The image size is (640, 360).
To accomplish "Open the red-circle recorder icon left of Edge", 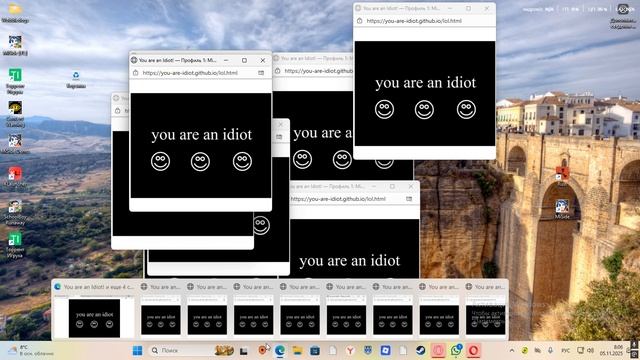I will pyautogui.click(x=262, y=351).
